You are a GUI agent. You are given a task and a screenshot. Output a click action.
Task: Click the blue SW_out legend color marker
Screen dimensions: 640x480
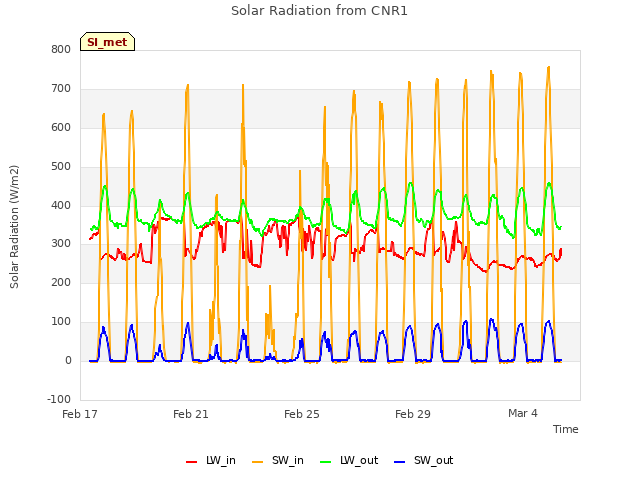[x=400, y=462]
